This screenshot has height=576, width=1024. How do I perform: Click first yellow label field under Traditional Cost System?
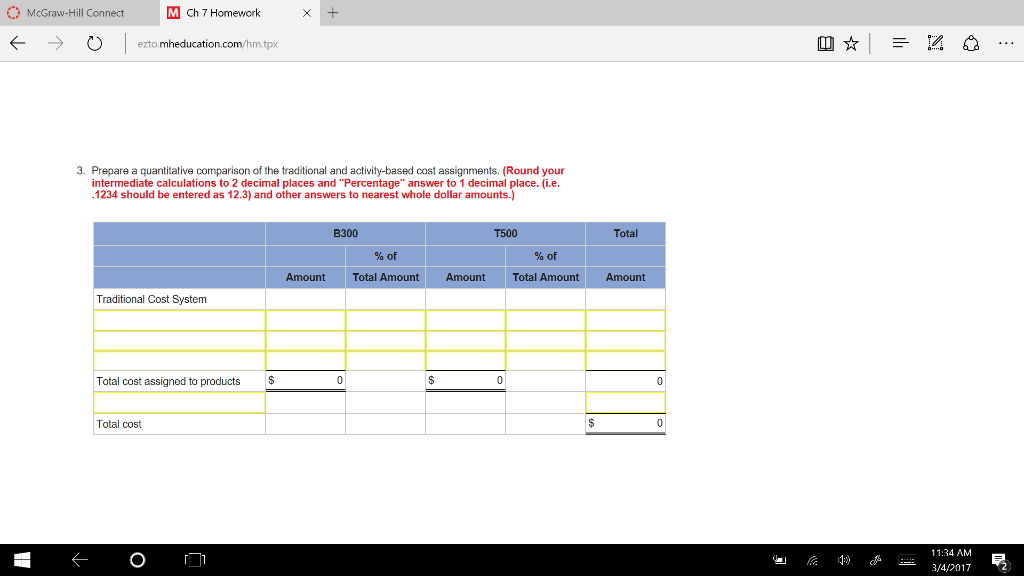[x=180, y=320]
